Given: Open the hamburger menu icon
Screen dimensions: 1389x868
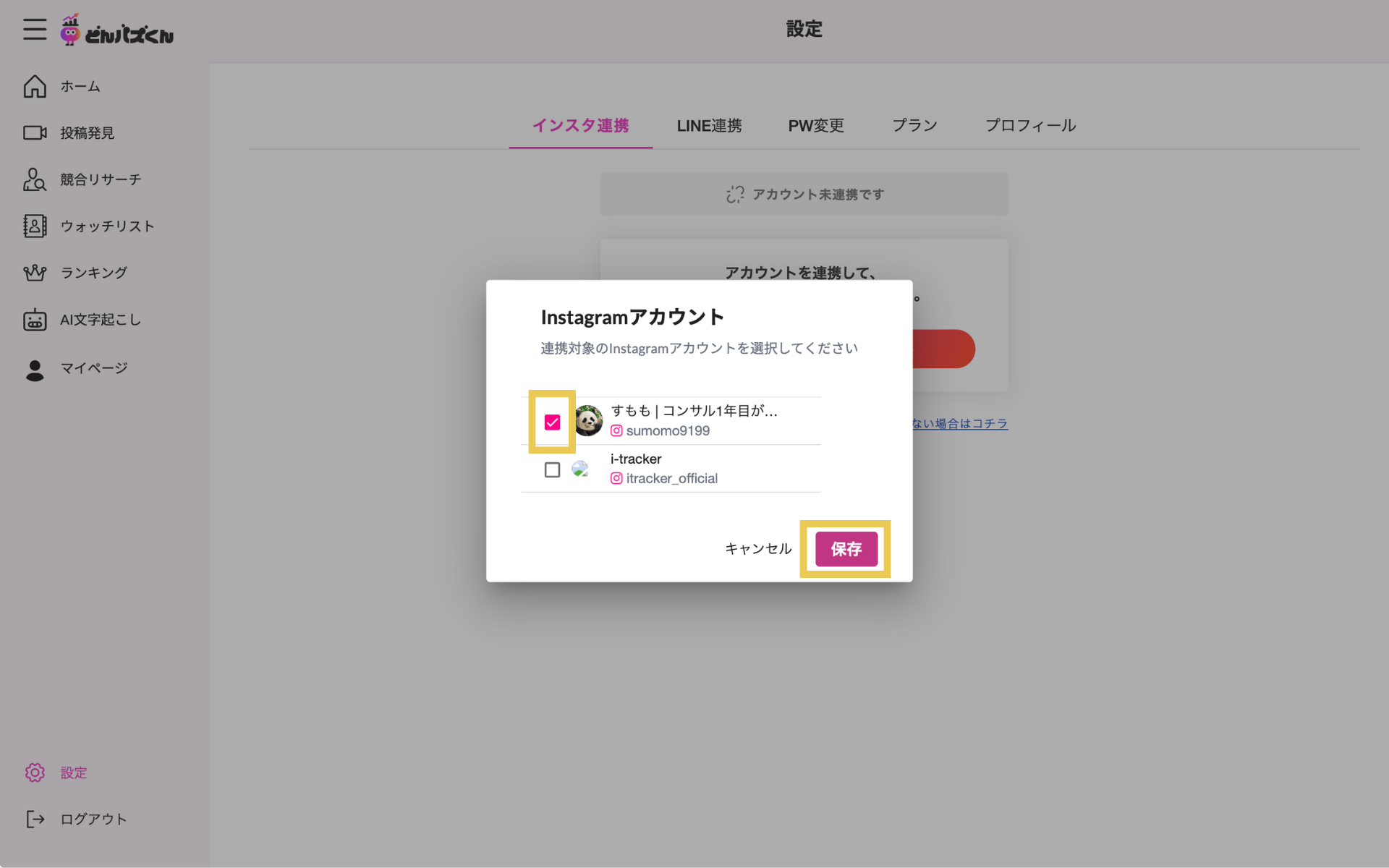Looking at the screenshot, I should pyautogui.click(x=34, y=30).
